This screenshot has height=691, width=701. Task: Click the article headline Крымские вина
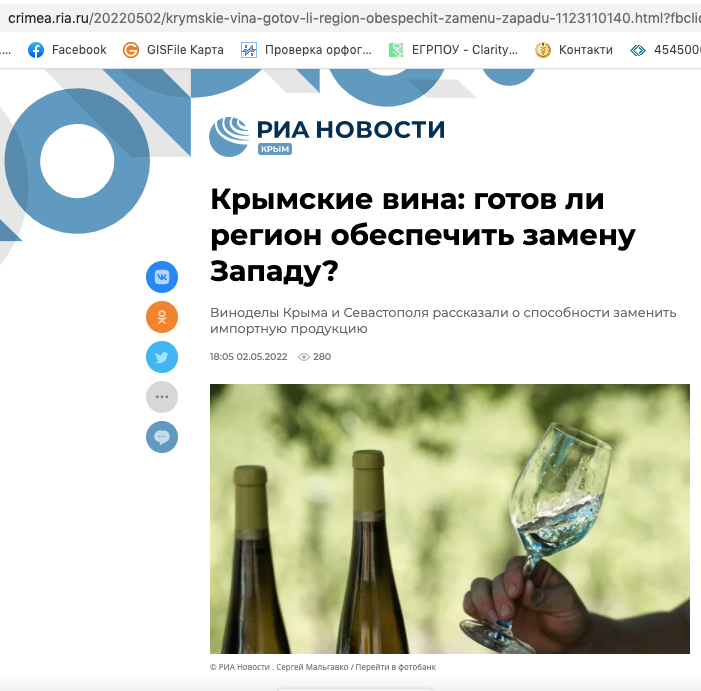(422, 235)
